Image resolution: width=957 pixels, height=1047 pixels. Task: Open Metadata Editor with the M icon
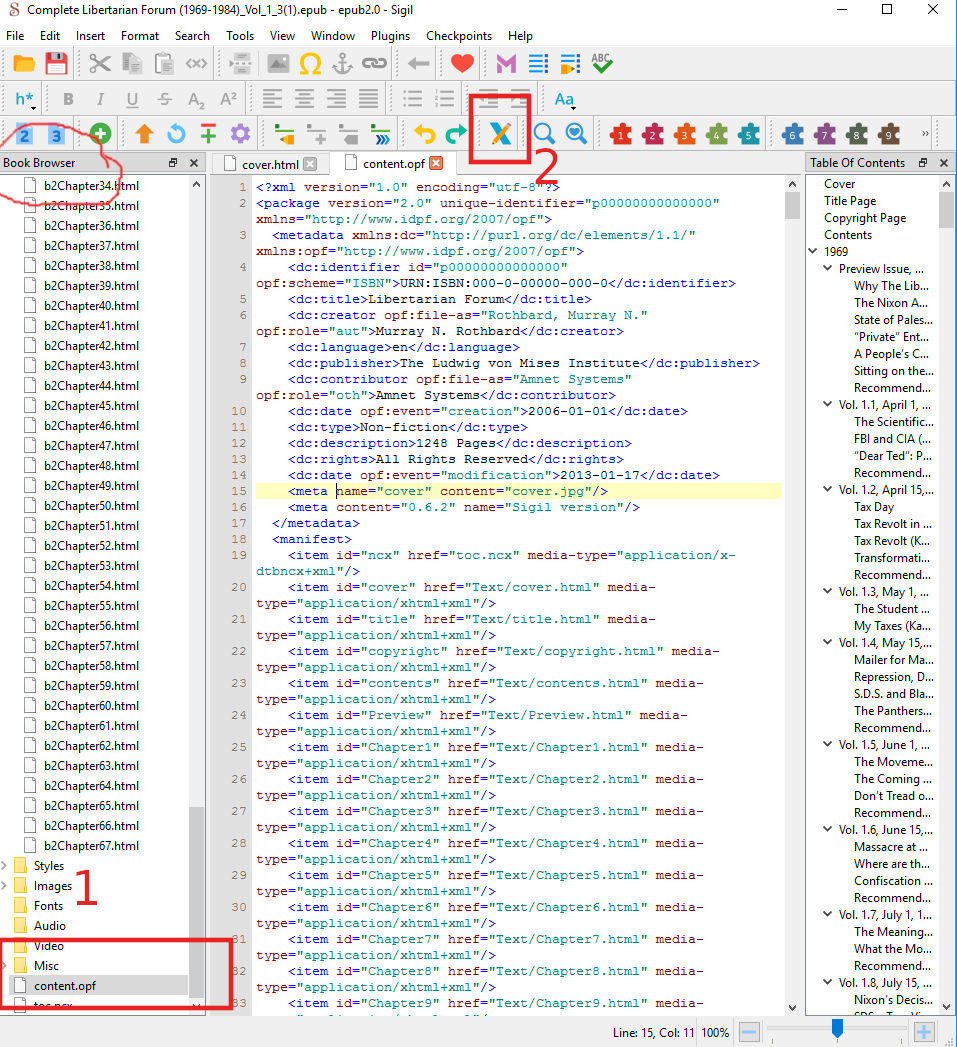tap(506, 64)
